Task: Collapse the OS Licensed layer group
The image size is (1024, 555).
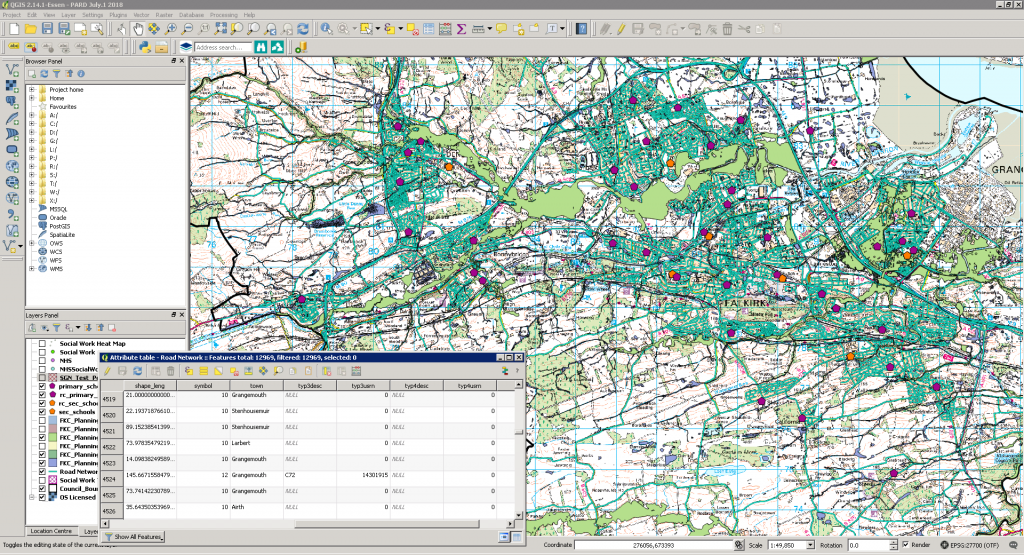Action: (x=31, y=497)
